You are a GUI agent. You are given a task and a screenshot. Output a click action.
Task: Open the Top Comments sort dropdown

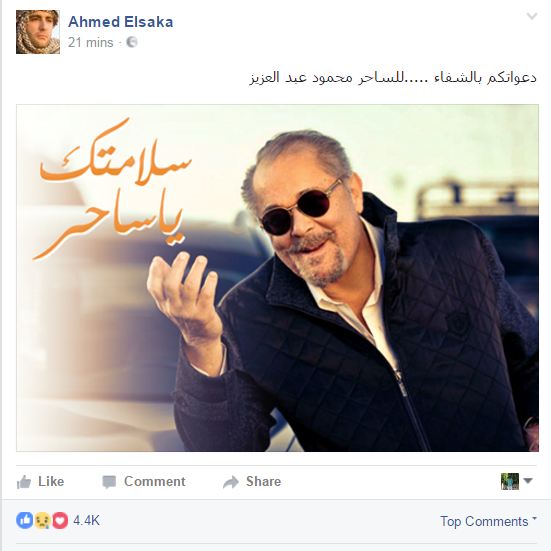[x=488, y=521]
